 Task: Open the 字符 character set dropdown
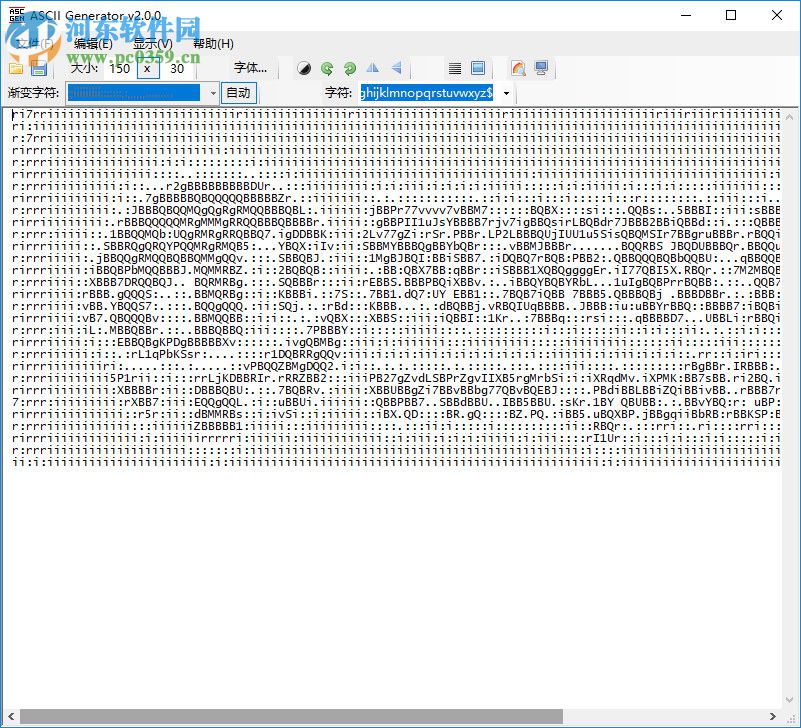506,92
